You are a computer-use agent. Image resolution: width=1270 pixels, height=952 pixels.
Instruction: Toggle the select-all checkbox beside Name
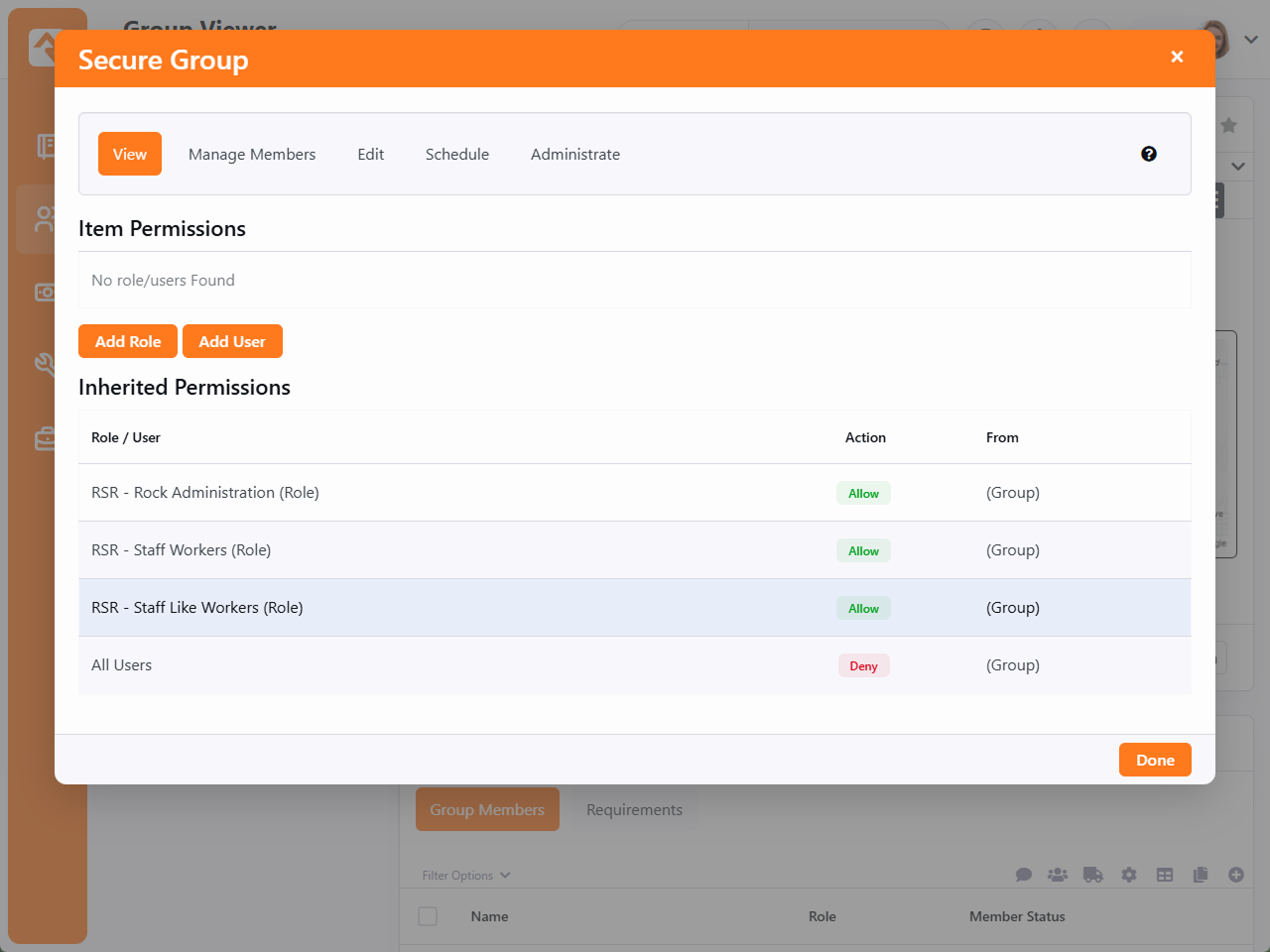point(428,916)
